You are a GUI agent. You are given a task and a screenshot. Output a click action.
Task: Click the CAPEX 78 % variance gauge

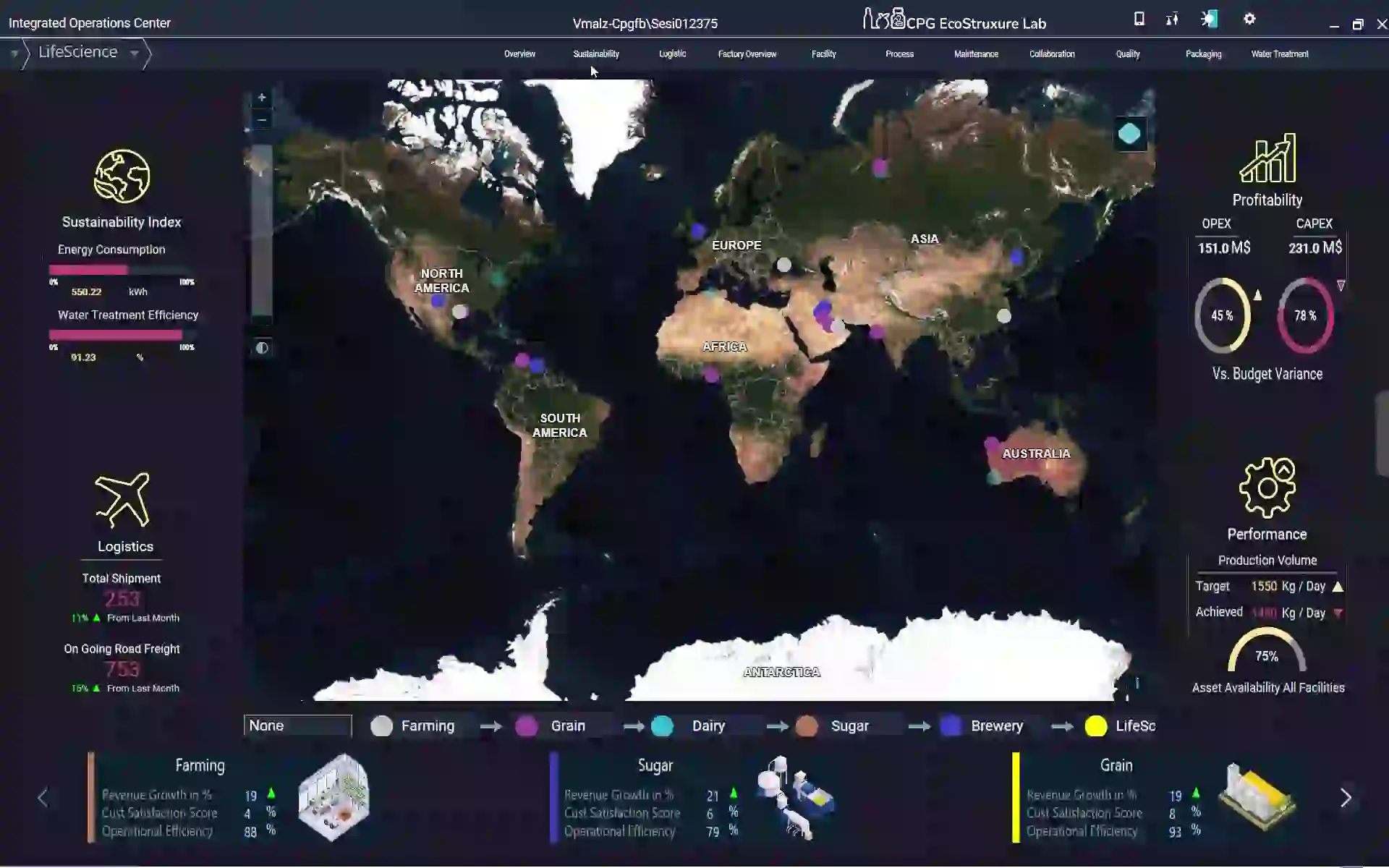1306,315
